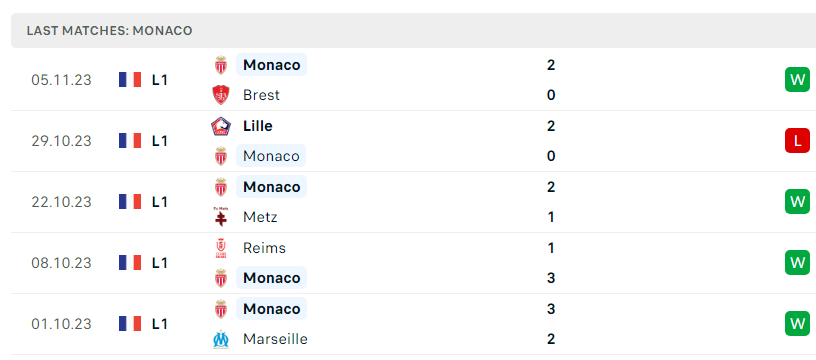Open the Marseille team page
The width and height of the screenshot is (816, 360).
pos(275,339)
